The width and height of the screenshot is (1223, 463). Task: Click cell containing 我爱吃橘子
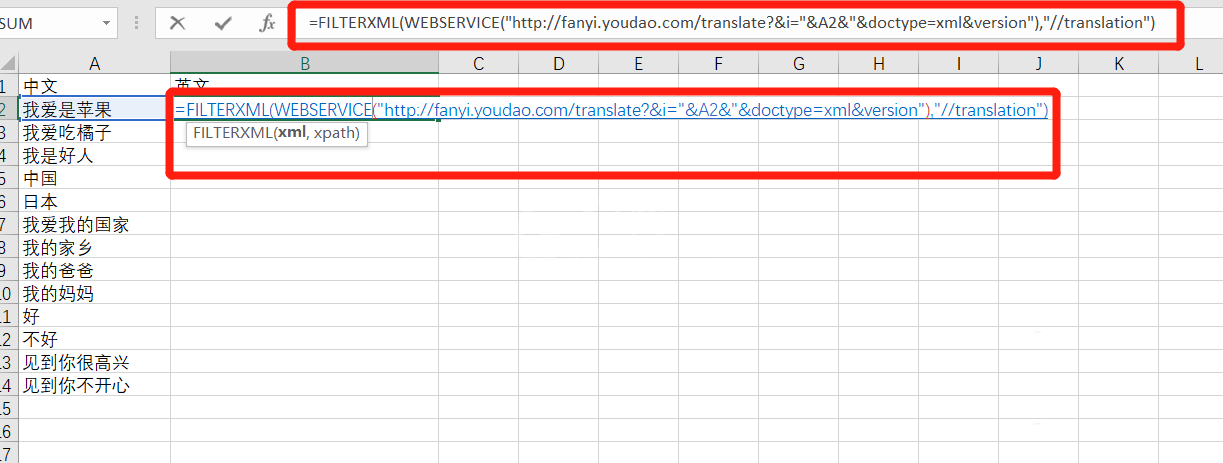[x=95, y=132]
